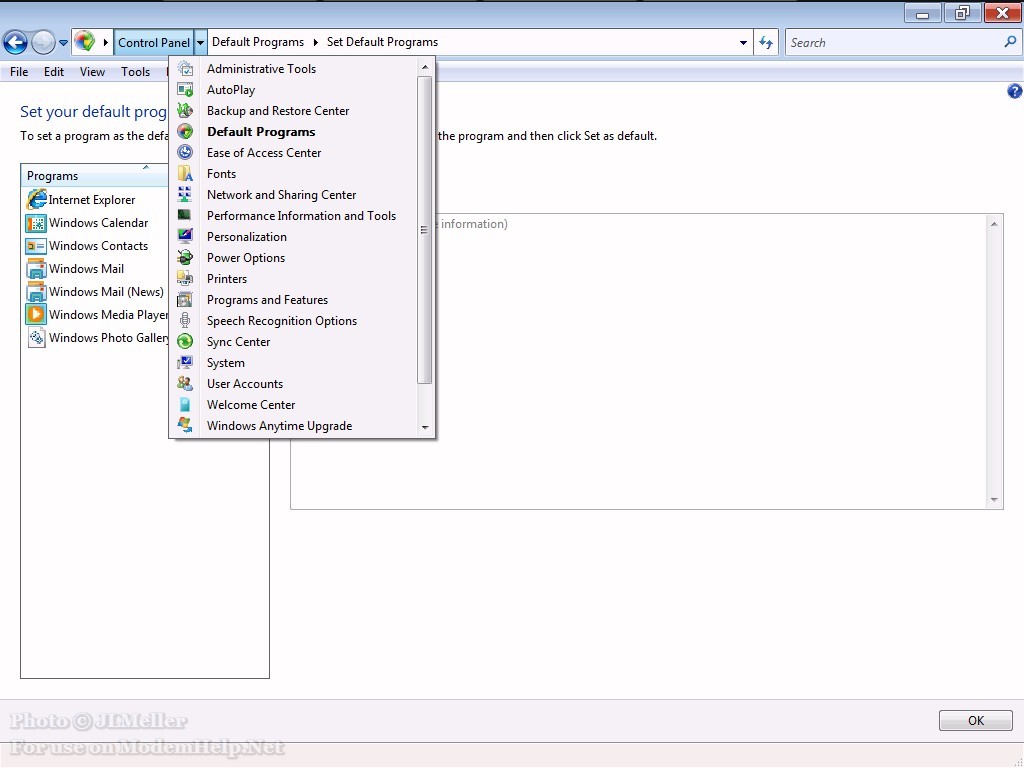Select Windows Mail (News) in Programs list

click(x=106, y=292)
